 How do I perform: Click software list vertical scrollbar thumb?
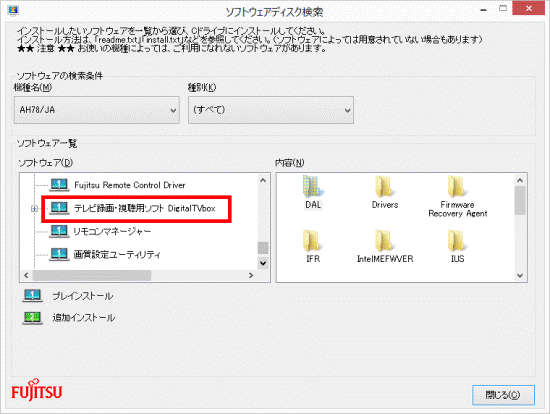click(x=263, y=248)
